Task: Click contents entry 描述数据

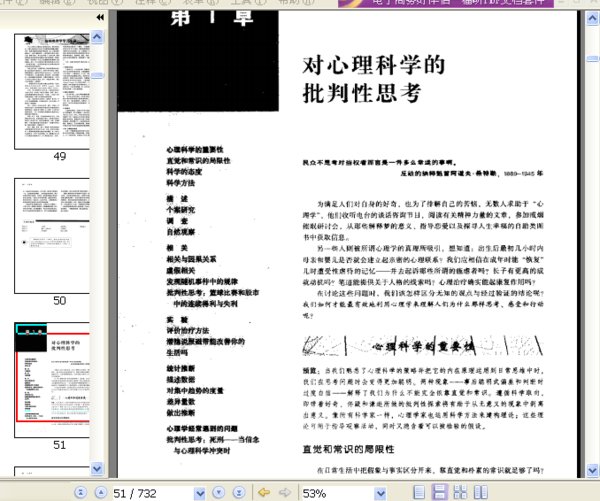Action: tap(181, 380)
